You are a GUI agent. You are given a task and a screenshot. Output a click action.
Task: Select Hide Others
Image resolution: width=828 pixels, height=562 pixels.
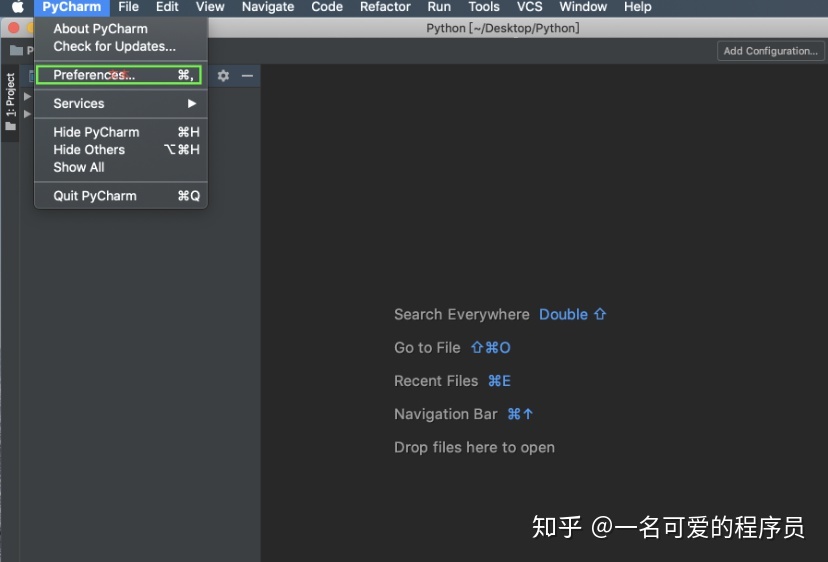pyautogui.click(x=121, y=149)
